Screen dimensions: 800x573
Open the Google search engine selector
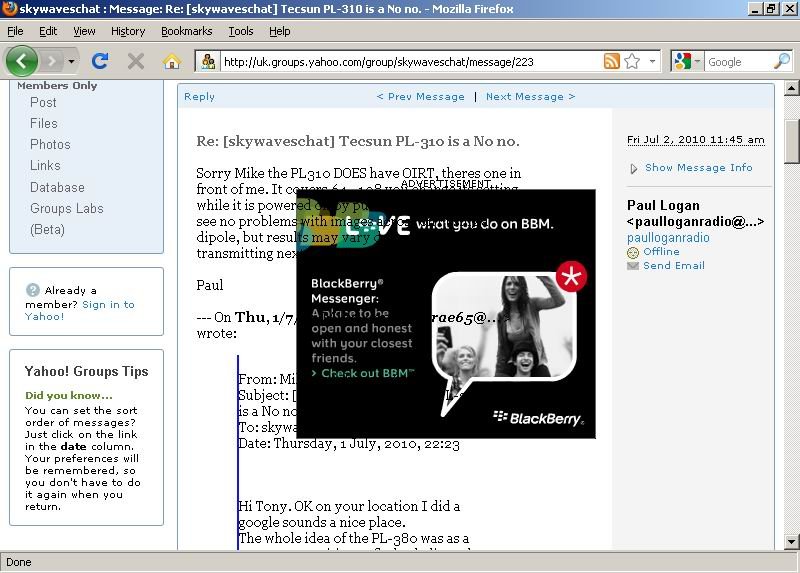pos(687,62)
